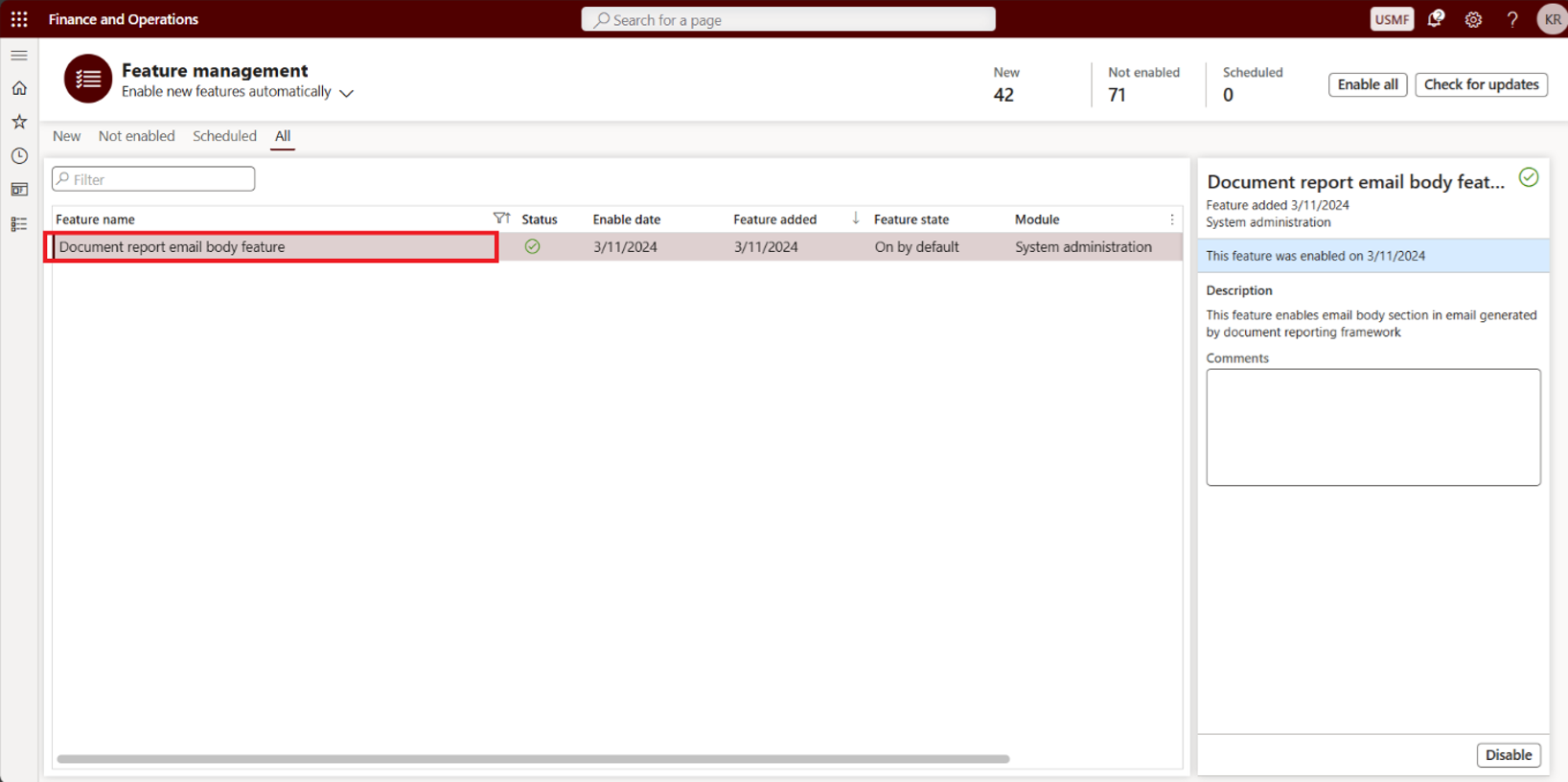This screenshot has width=1568, height=782.
Task: Click the grid horizontal scrollbar
Action: 533,759
